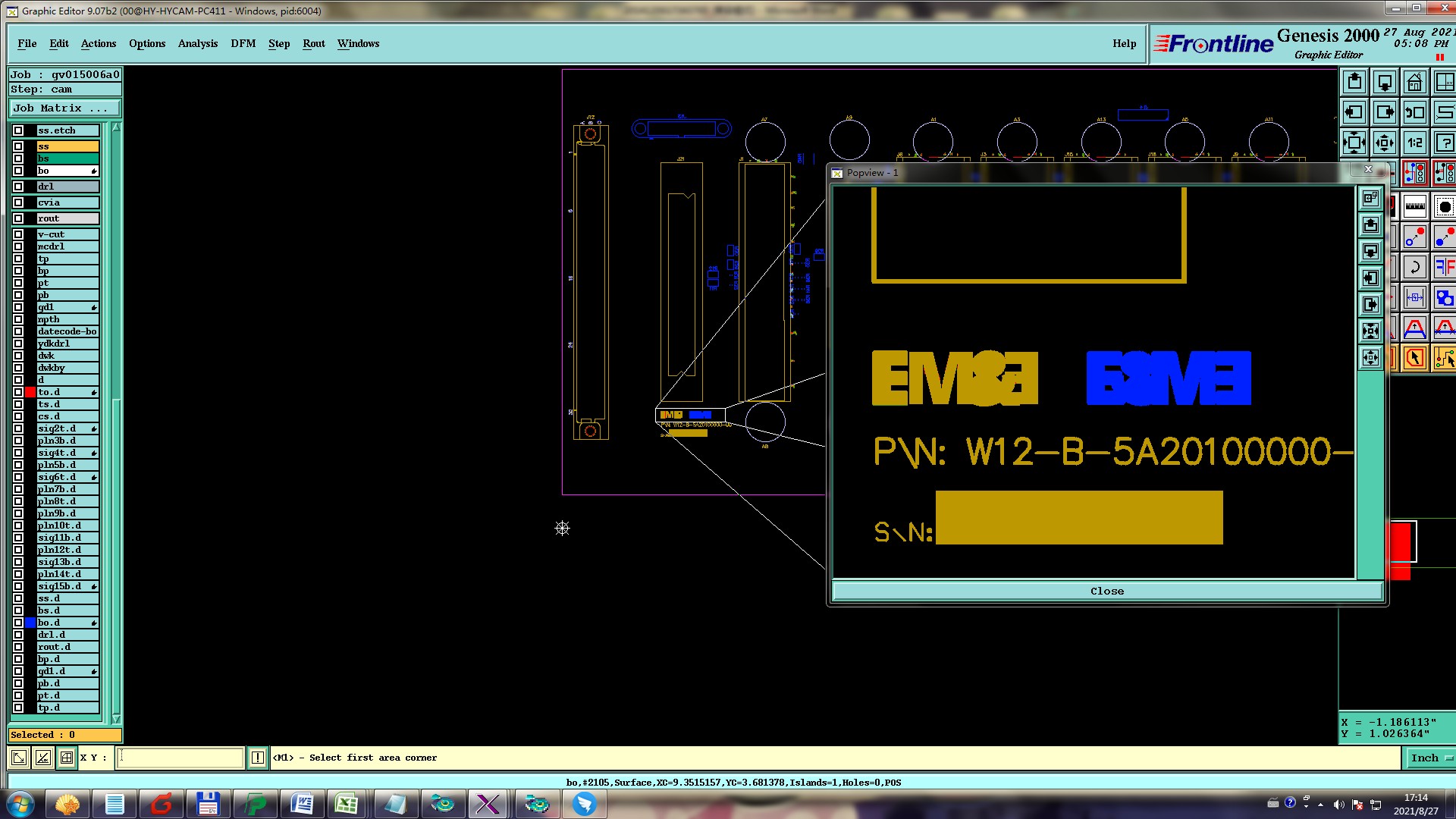Screen dimensions: 1456x819
Task: Toggle checkbox for rout layer
Action: click(18, 218)
